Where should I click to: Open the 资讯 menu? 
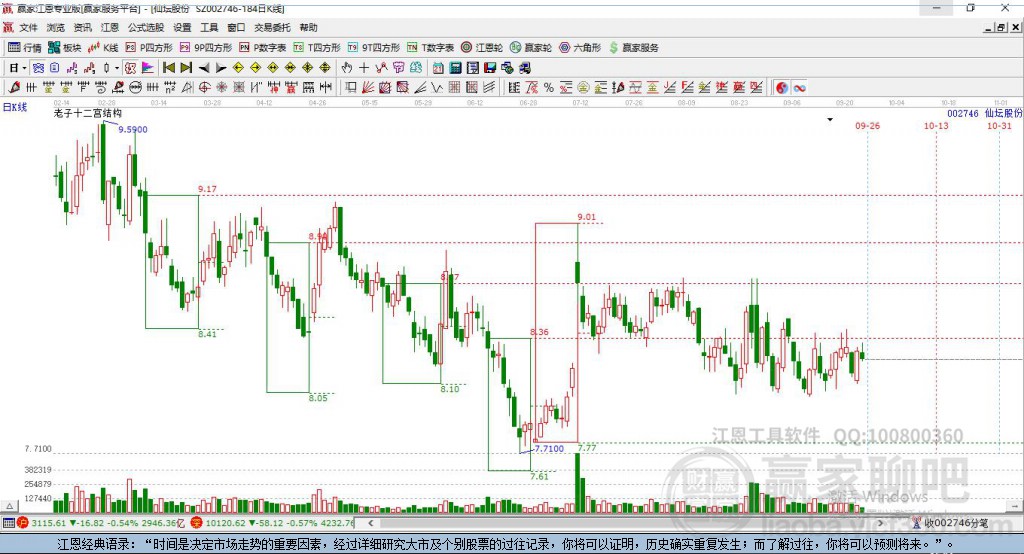tap(82, 27)
